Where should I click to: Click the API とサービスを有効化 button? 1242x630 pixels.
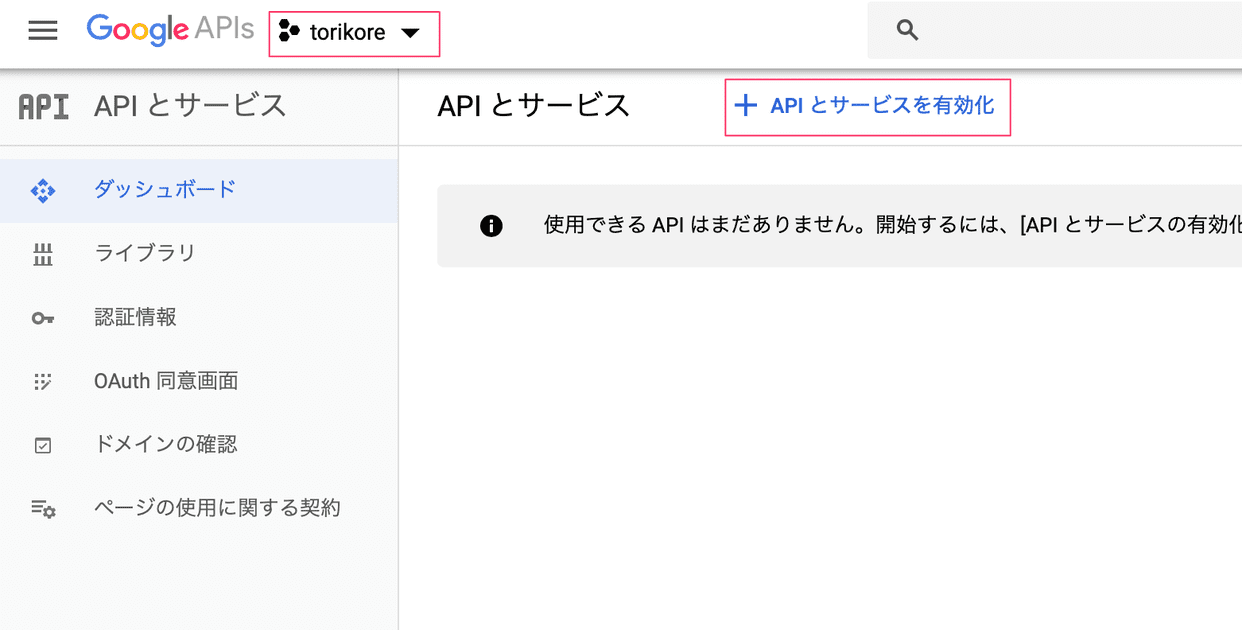pyautogui.click(x=866, y=106)
